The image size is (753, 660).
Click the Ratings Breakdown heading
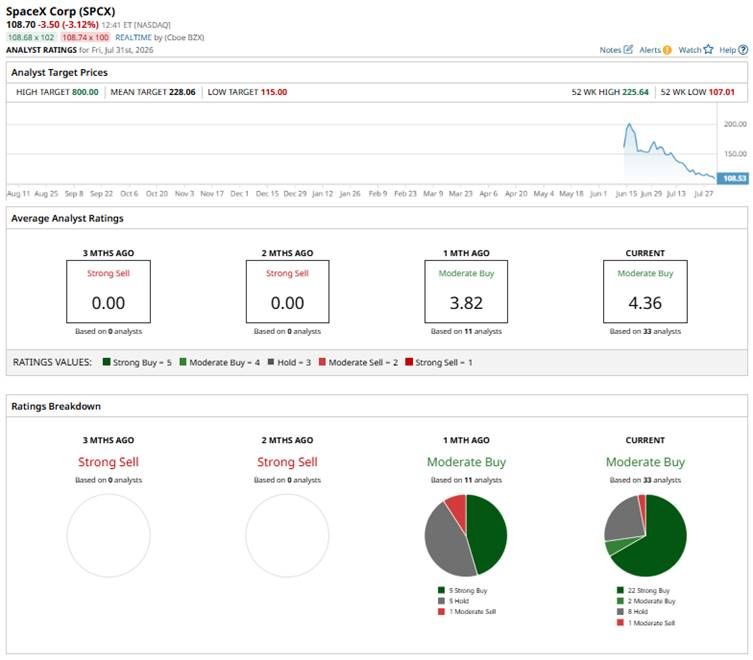(x=56, y=406)
